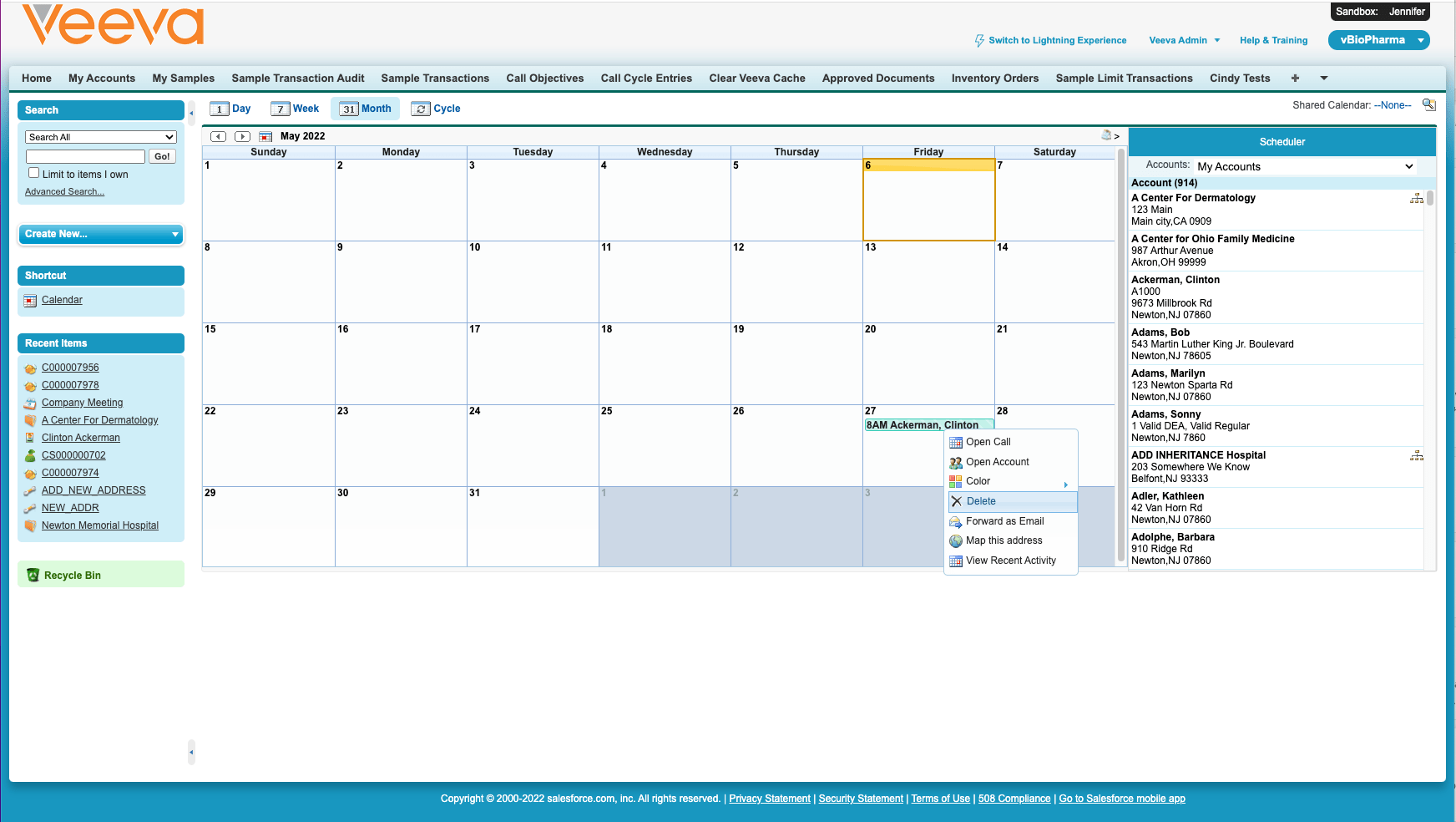This screenshot has width=1456, height=822.
Task: Click the plus icon to add a tab
Action: pos(1295,78)
